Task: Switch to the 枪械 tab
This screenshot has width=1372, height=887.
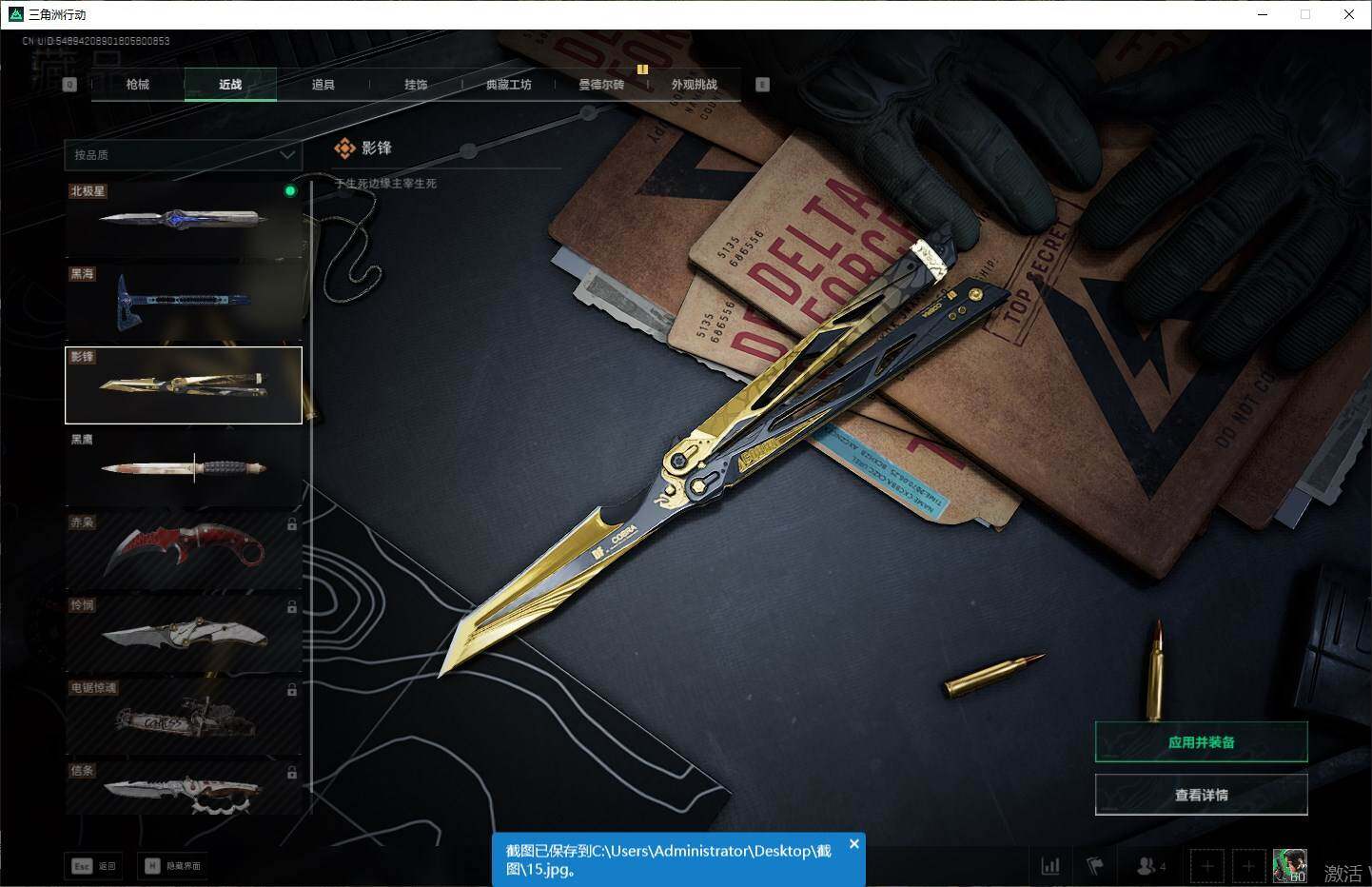Action: click(138, 85)
